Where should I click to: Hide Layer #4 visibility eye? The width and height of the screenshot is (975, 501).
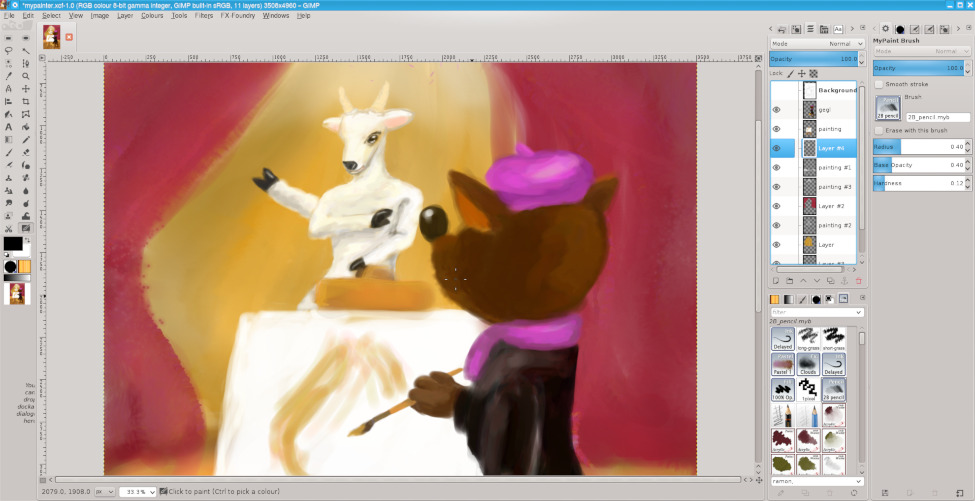[x=777, y=148]
